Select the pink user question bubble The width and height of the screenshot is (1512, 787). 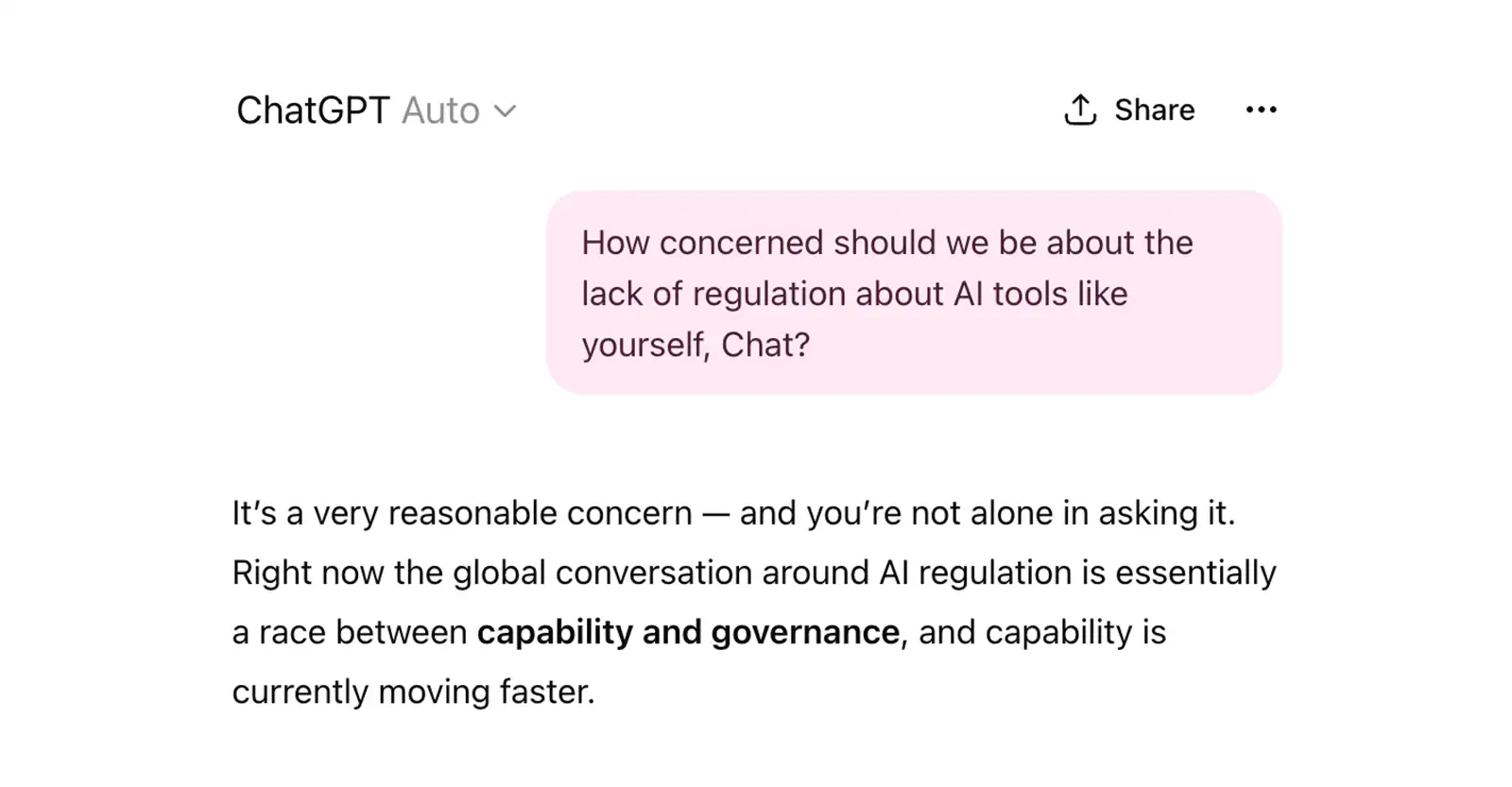pos(914,292)
